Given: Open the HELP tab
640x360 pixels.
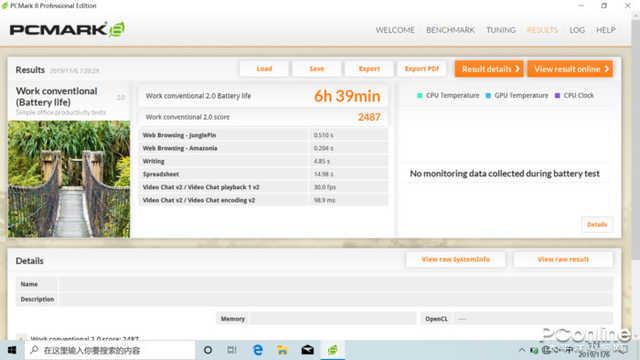Looking at the screenshot, I should (x=606, y=30).
